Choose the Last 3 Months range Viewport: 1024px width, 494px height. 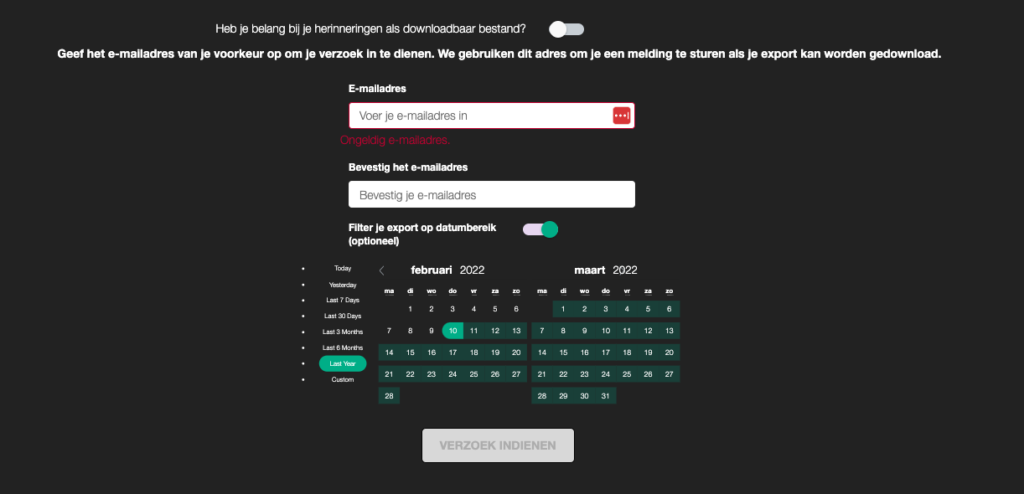coord(343,332)
